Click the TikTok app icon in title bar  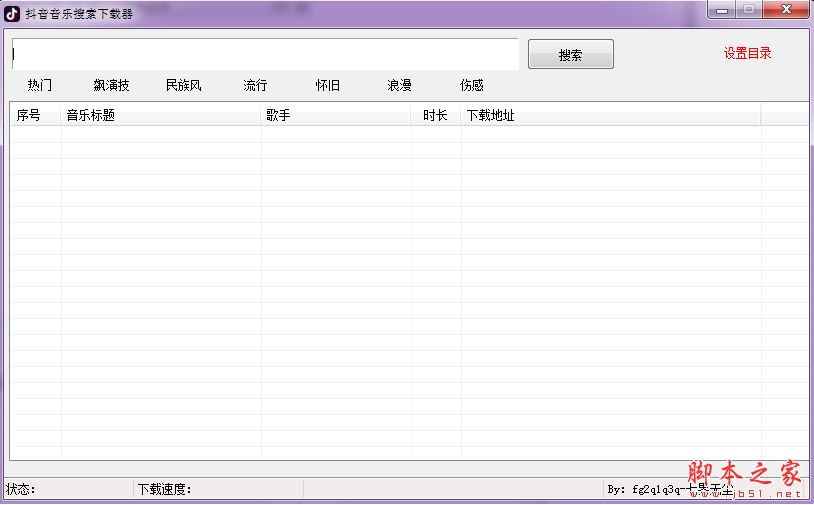[x=11, y=13]
